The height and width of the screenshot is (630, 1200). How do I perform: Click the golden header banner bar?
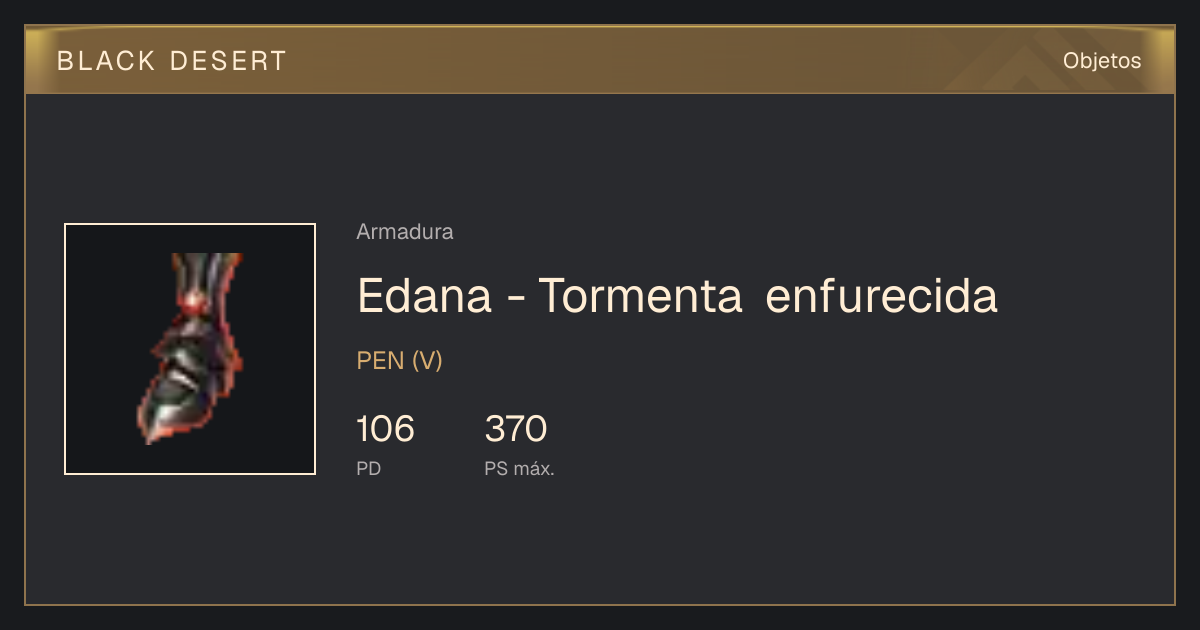600,60
